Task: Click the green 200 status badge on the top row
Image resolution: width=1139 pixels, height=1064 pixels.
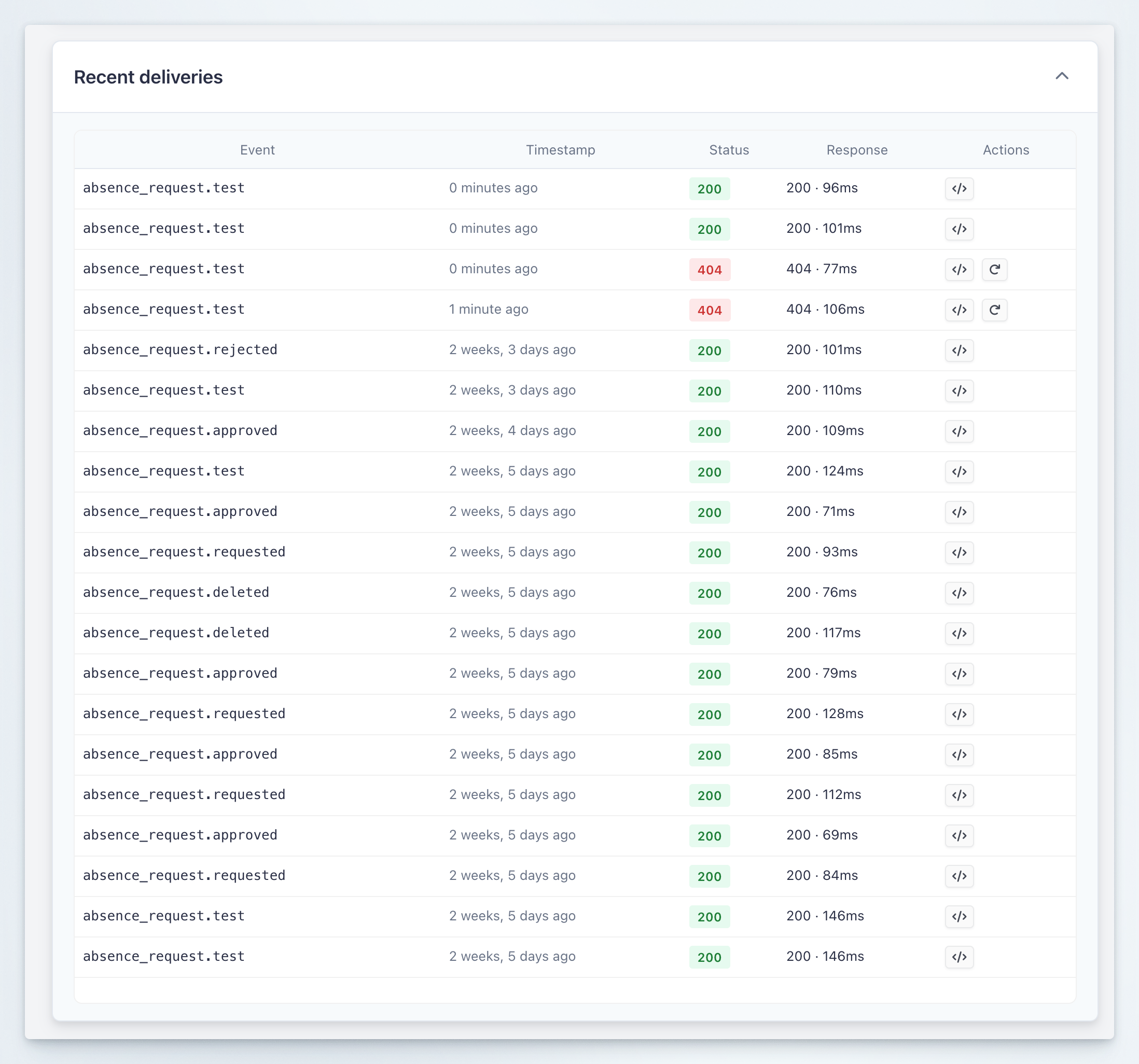Action: 710,188
